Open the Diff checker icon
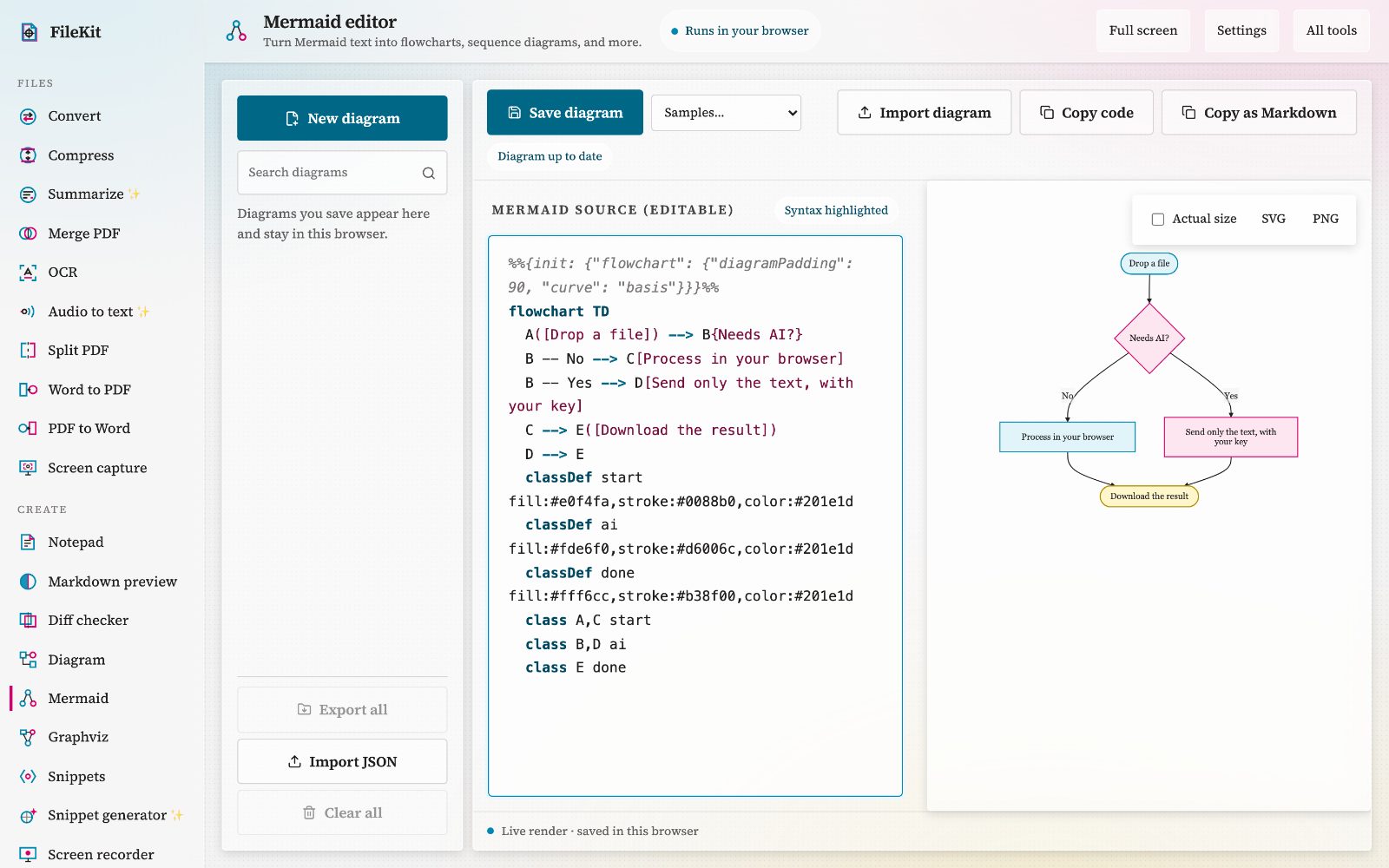Viewport: 1389px width, 868px height. 28,621
